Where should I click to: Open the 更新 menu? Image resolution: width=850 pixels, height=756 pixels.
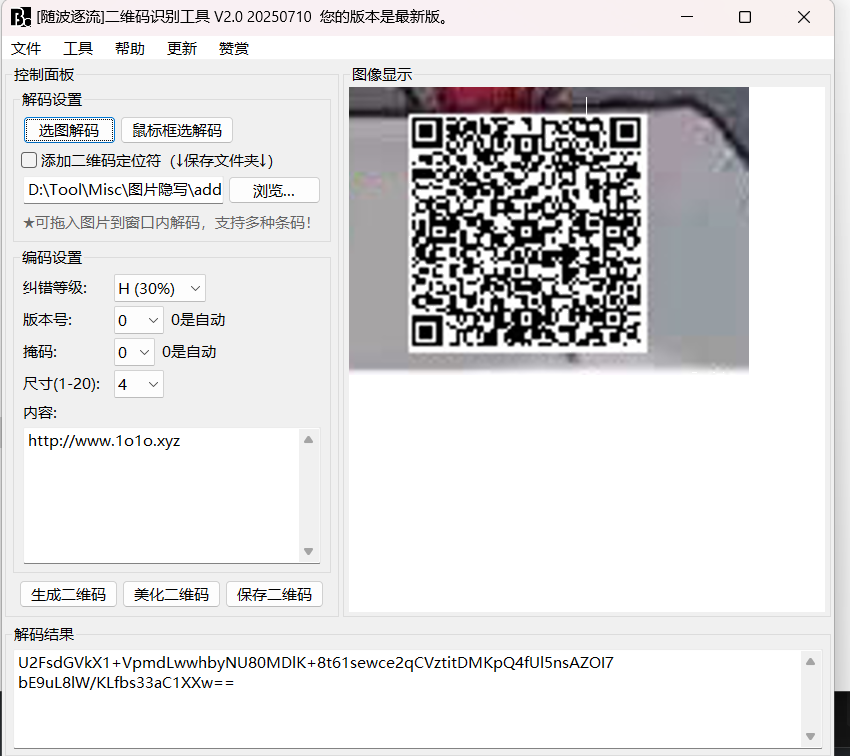click(182, 49)
